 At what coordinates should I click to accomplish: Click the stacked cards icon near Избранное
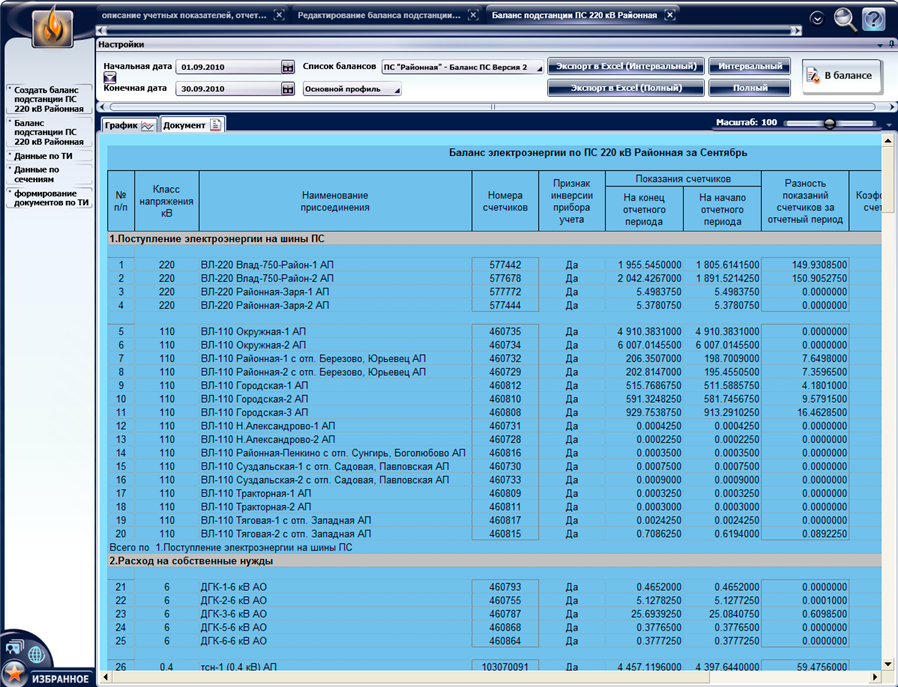click(x=14, y=649)
